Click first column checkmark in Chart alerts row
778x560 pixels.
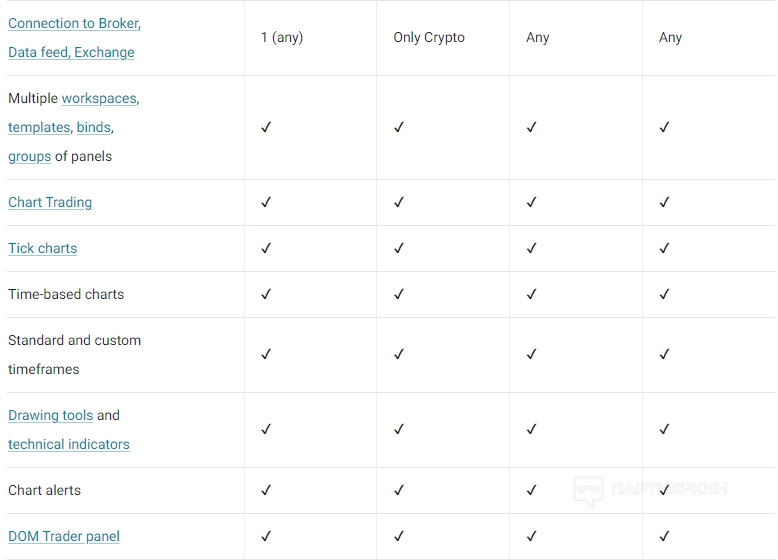pyautogui.click(x=266, y=490)
